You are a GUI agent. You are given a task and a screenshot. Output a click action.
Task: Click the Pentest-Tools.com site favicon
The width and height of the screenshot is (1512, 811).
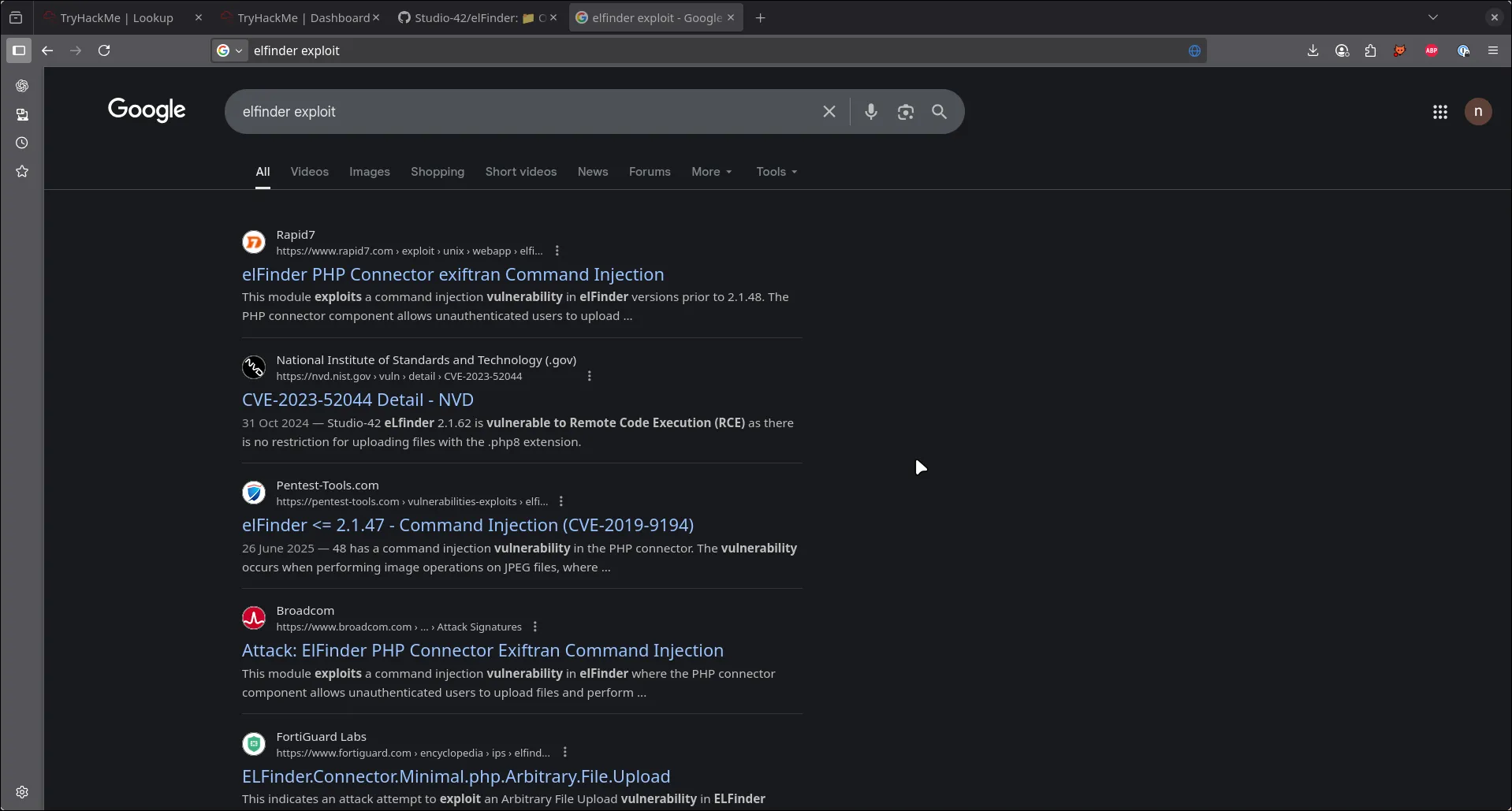click(254, 493)
